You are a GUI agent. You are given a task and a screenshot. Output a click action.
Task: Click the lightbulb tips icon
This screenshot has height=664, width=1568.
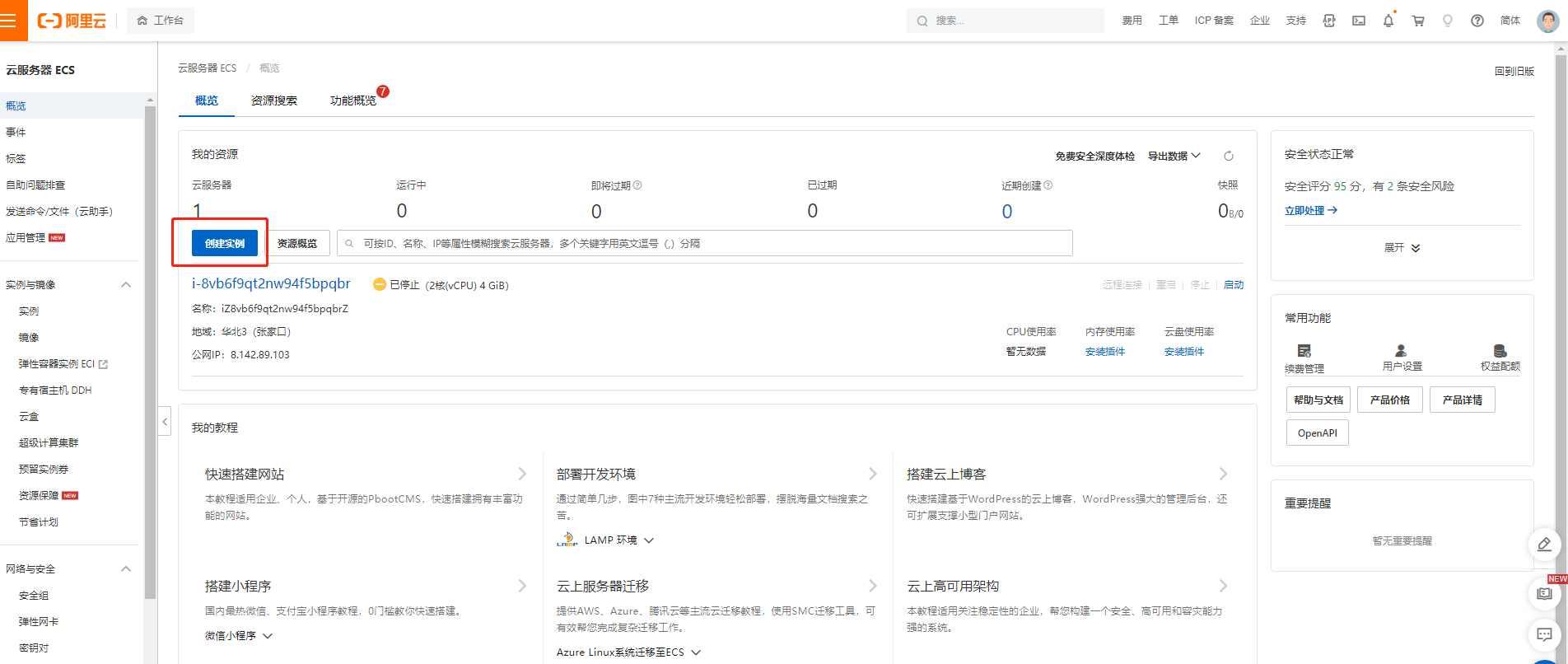[x=1448, y=21]
